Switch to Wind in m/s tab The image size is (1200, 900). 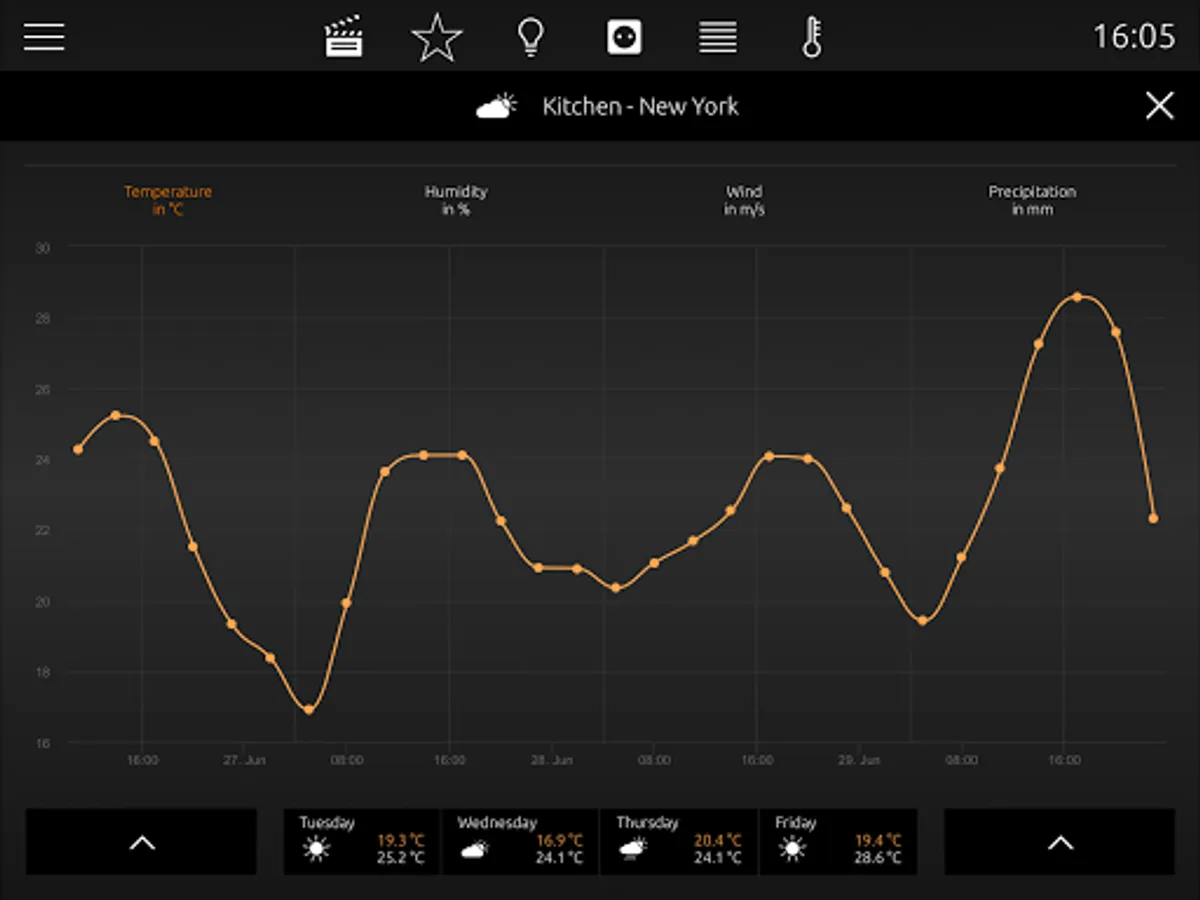pos(745,200)
